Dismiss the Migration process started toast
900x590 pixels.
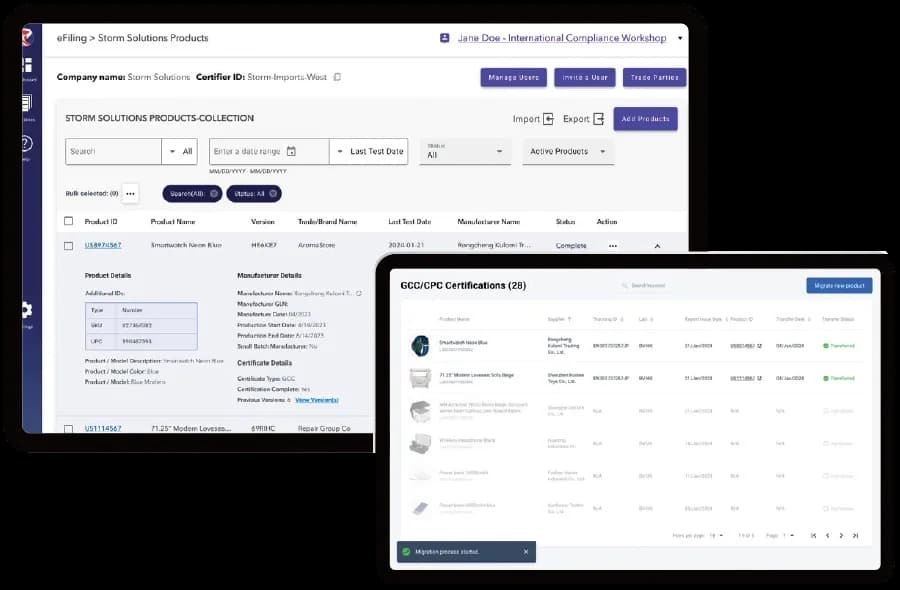526,552
